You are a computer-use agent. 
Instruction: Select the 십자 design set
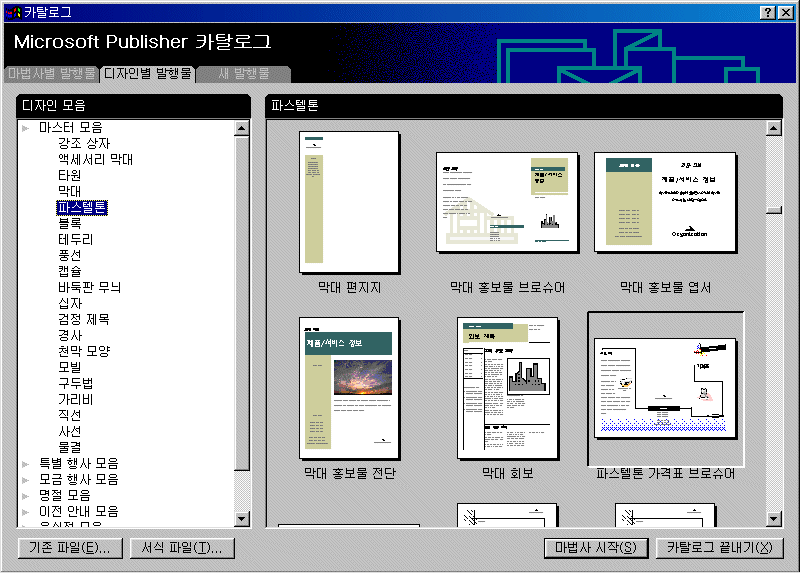coord(69,304)
